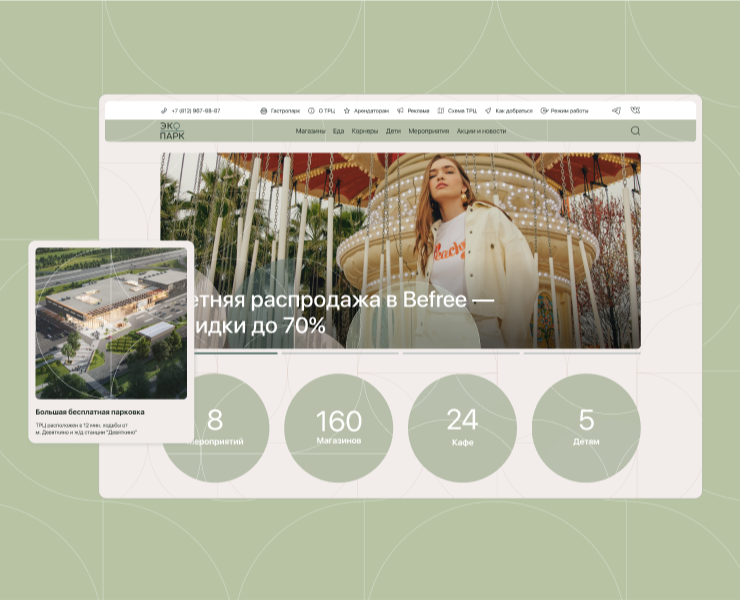
Task: Click the 160 Магазинов circle
Action: tap(338, 427)
